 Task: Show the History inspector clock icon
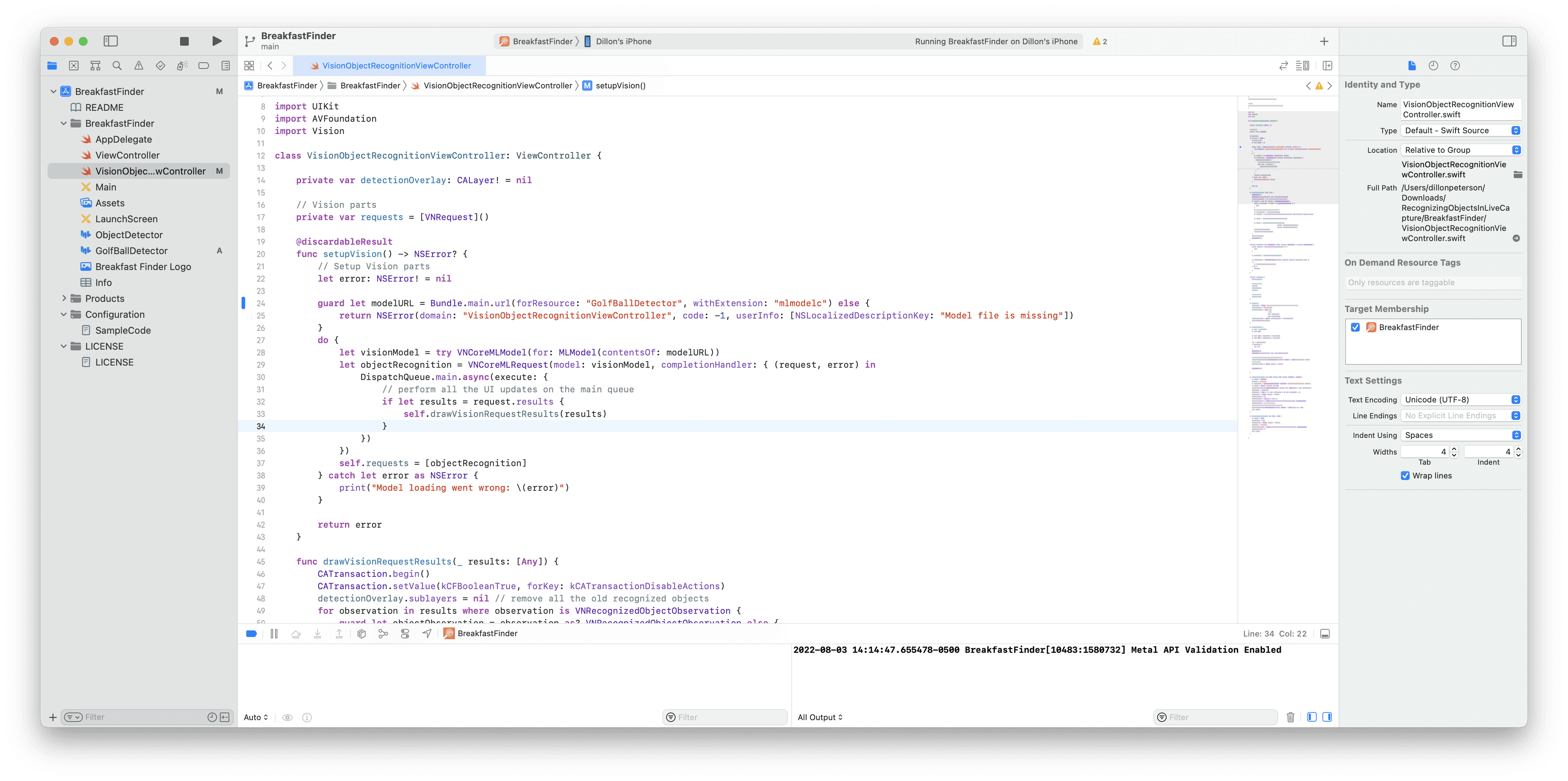coord(1433,66)
